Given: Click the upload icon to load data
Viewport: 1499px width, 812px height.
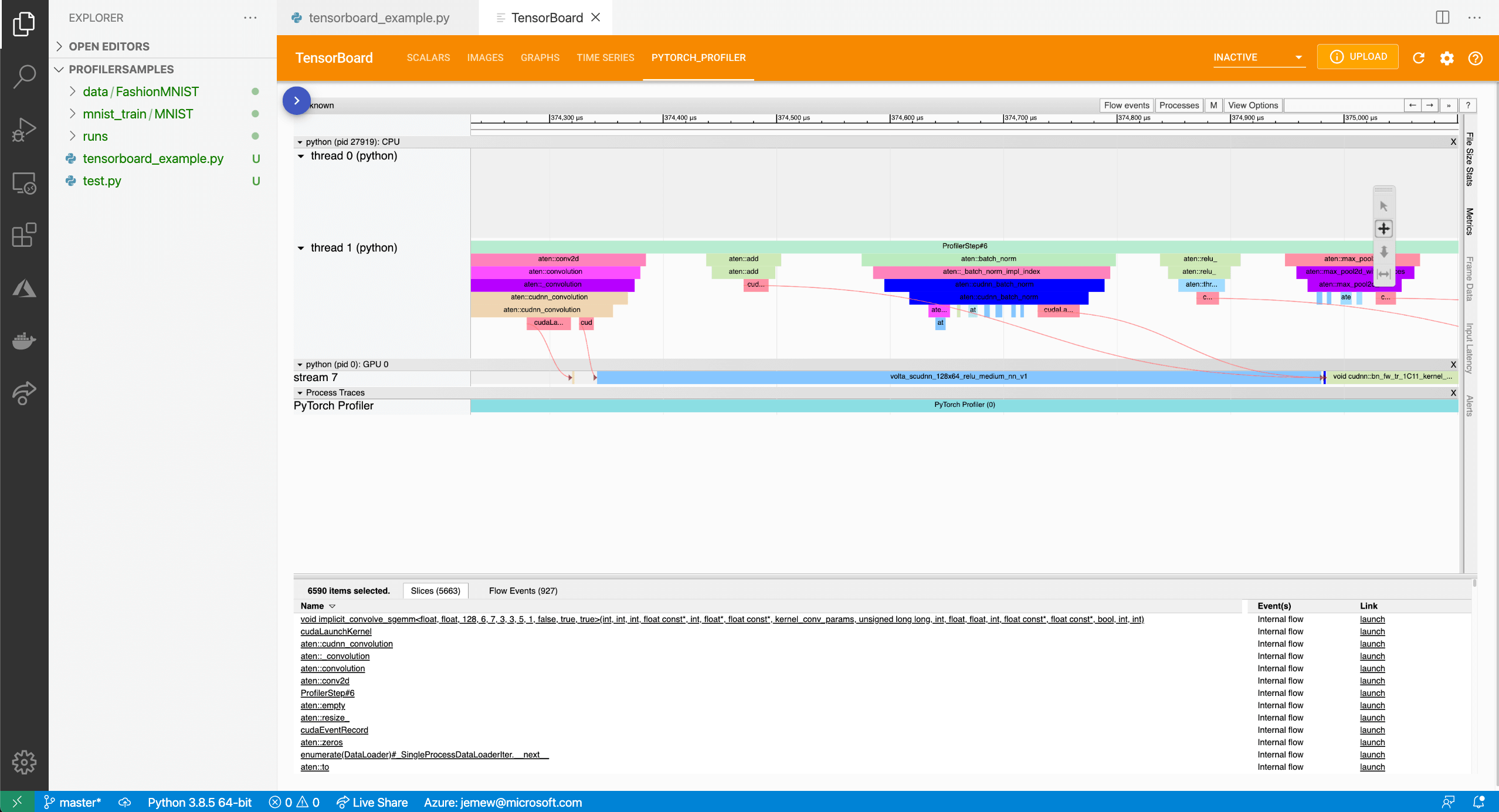Looking at the screenshot, I should point(1357,57).
